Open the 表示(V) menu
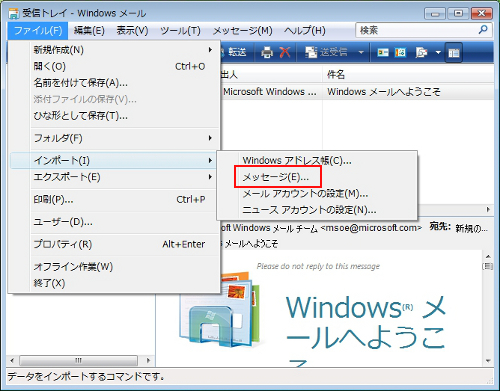 (x=132, y=31)
